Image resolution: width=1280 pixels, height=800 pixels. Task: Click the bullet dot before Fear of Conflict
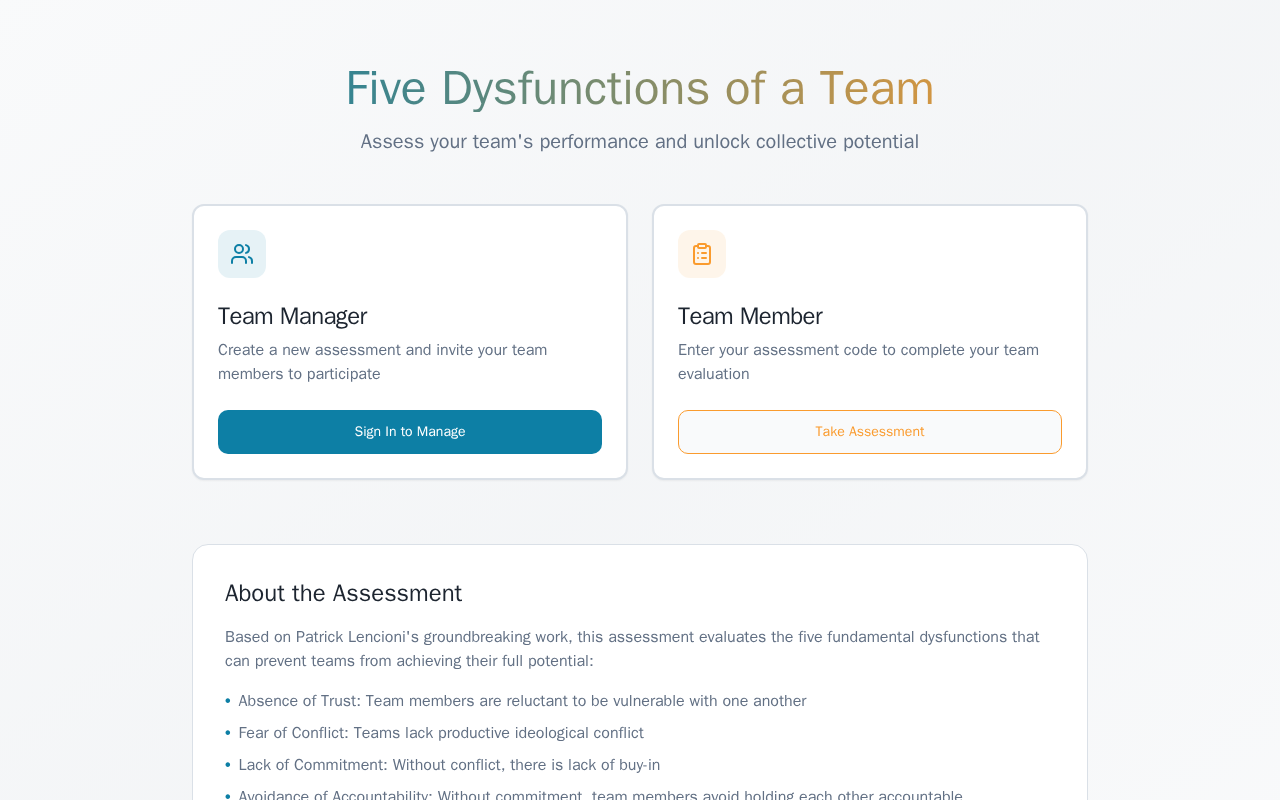228,733
